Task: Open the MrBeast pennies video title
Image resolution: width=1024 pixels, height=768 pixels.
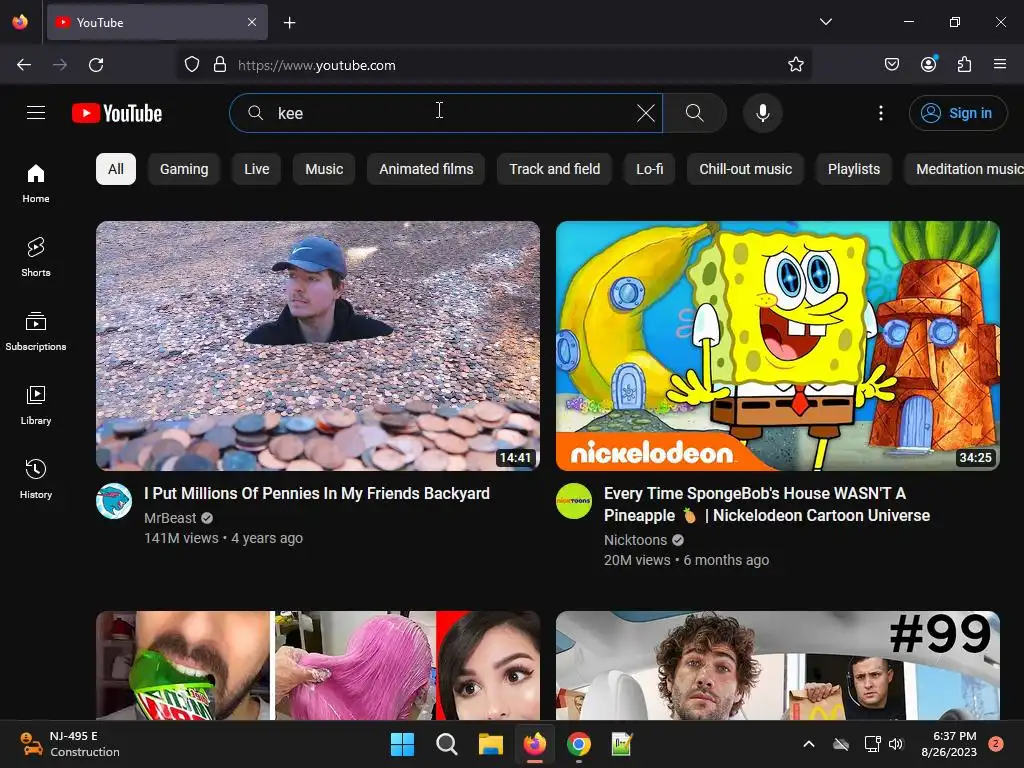Action: click(317, 493)
